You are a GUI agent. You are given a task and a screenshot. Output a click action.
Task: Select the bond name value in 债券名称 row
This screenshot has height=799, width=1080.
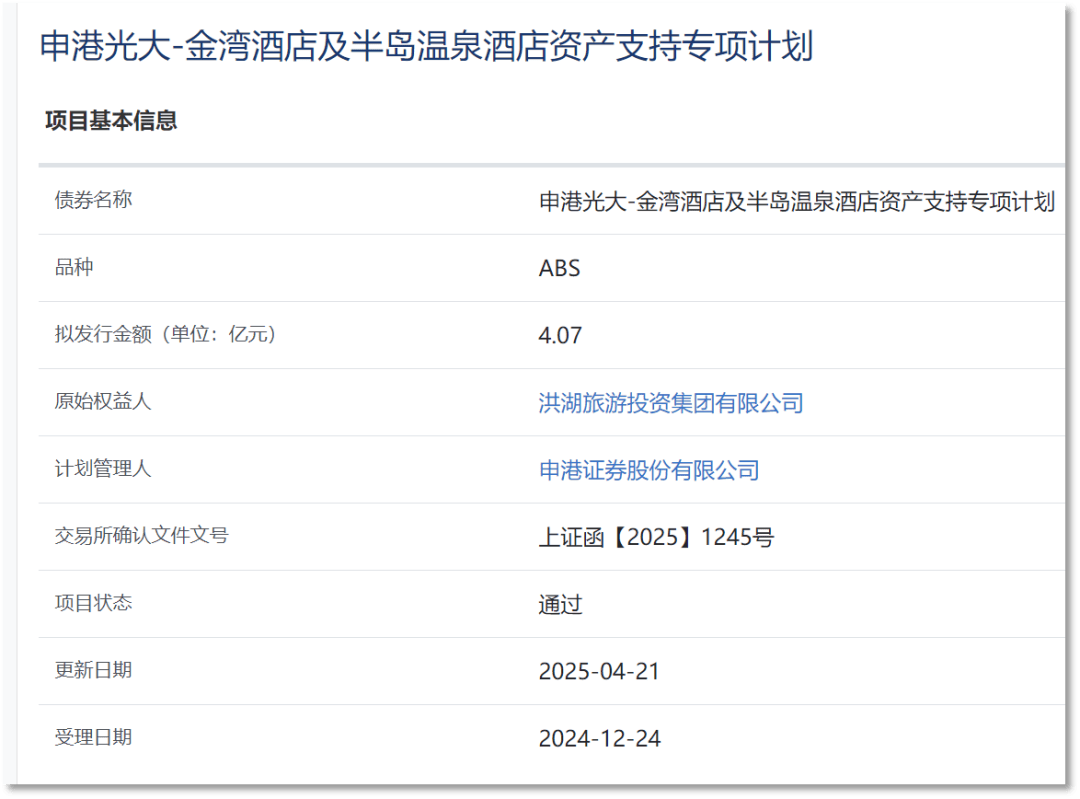coord(797,202)
